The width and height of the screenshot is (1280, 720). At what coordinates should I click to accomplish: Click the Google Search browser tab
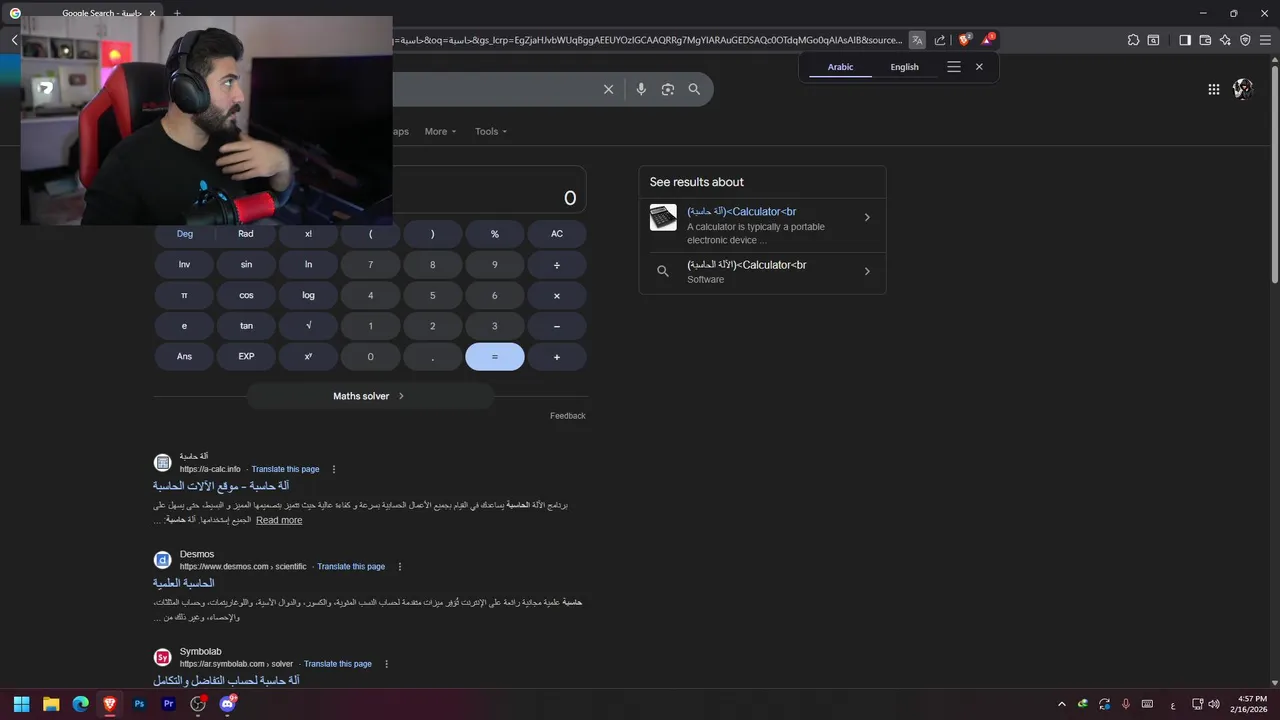tap(85, 13)
